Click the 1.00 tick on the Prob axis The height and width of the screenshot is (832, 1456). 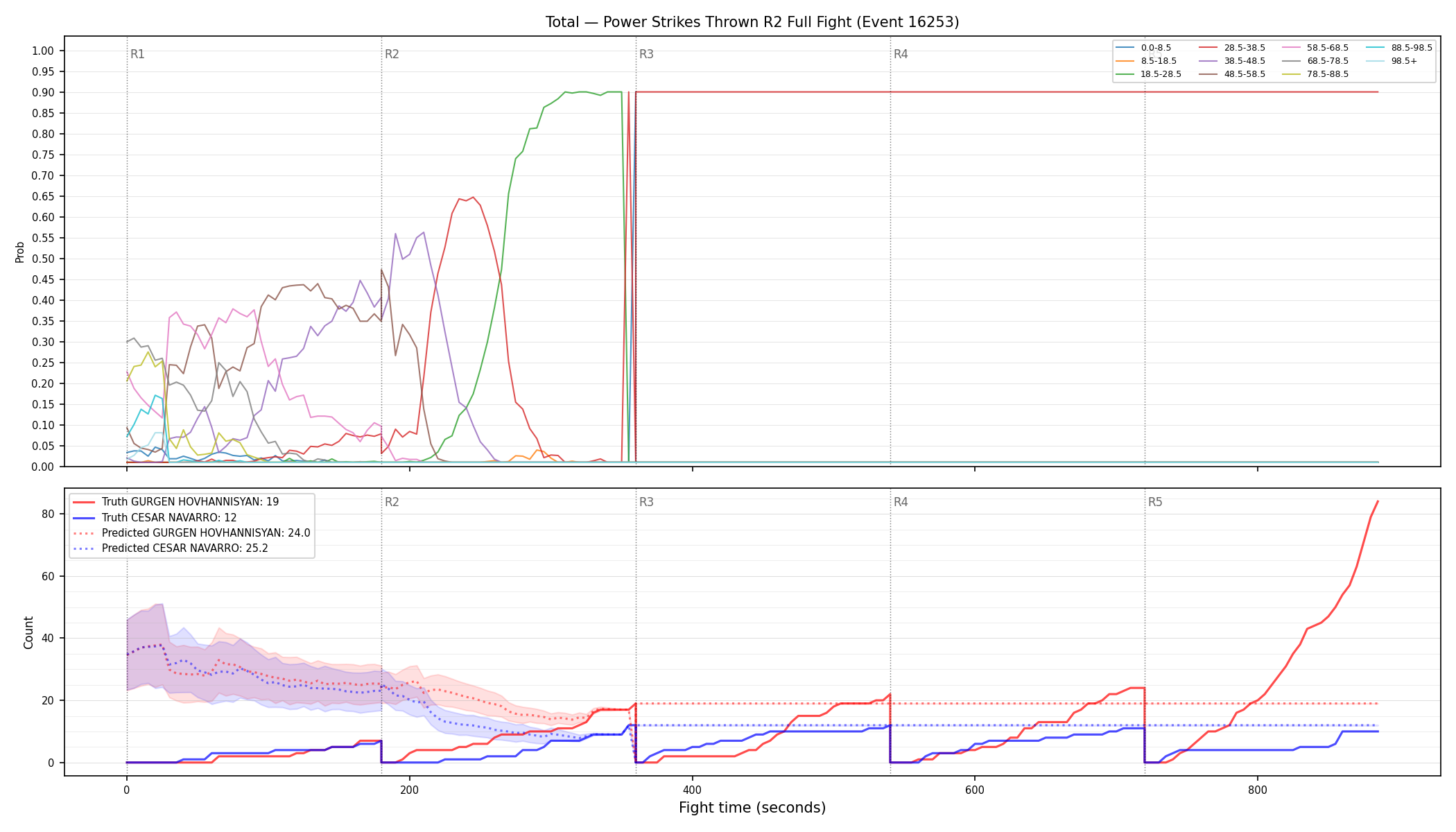(43, 51)
